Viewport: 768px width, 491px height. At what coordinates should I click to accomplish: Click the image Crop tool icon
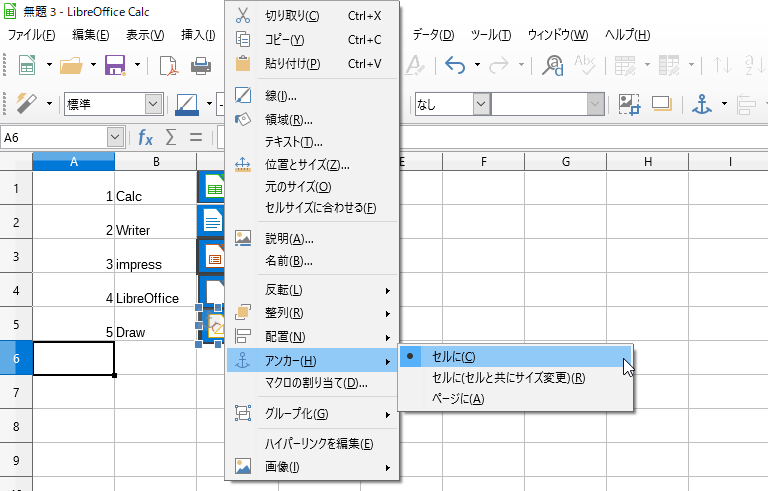(x=629, y=104)
